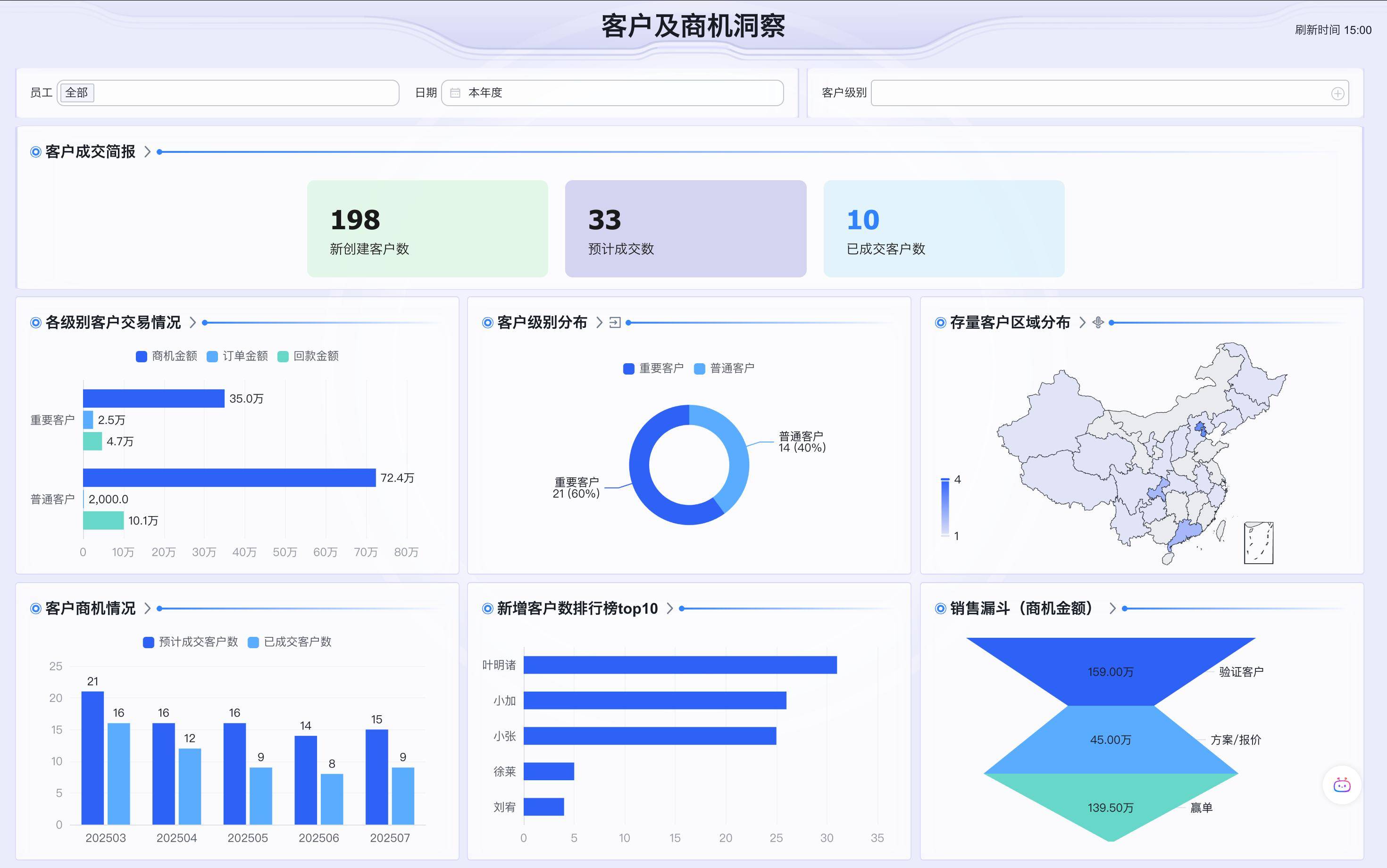The height and width of the screenshot is (868, 1387).
Task: Click the circle icon before 客户商机情况 heading
Action: [35, 609]
